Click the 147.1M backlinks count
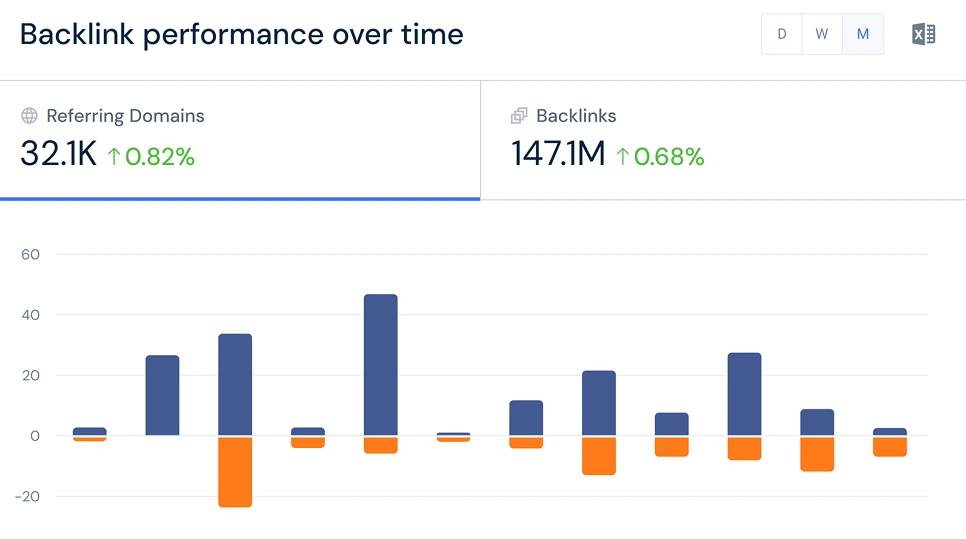The height and width of the screenshot is (539, 966). 558,155
